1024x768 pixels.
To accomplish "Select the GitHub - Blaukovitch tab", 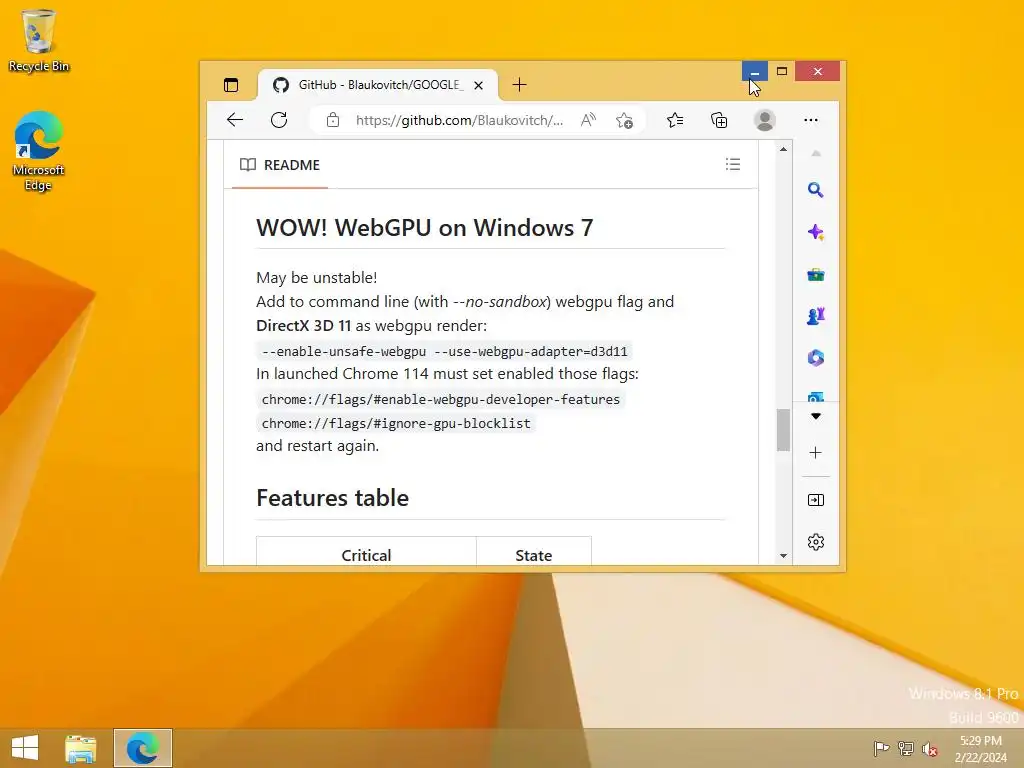I will 378,85.
